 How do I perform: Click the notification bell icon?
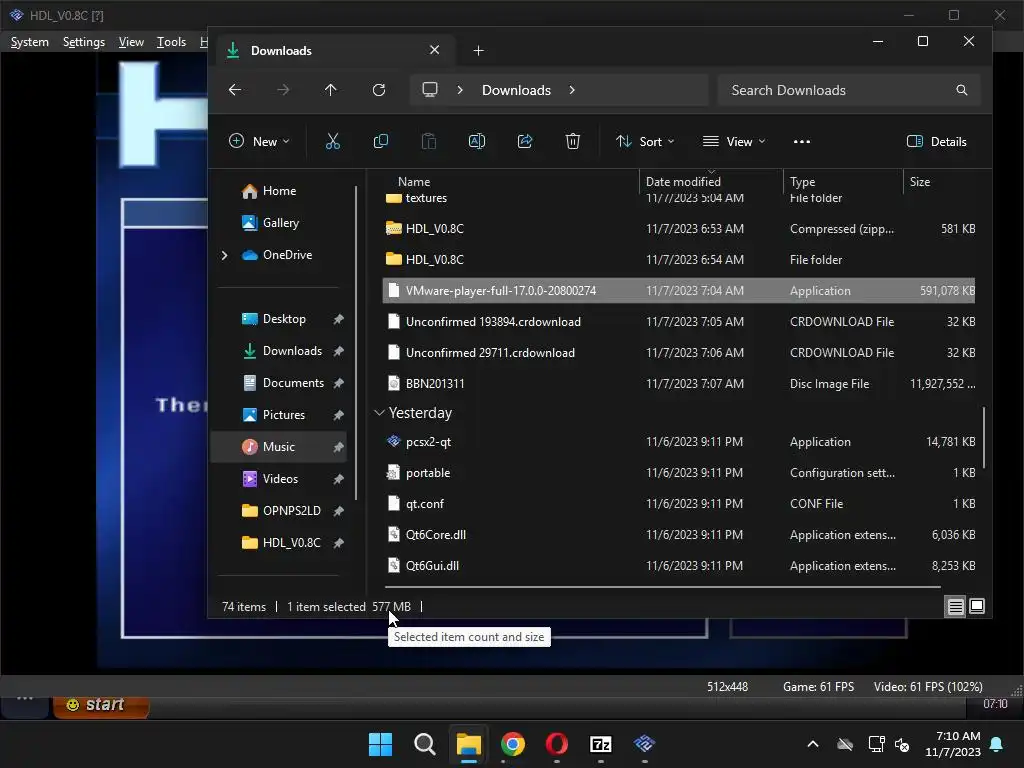pyautogui.click(x=997, y=744)
